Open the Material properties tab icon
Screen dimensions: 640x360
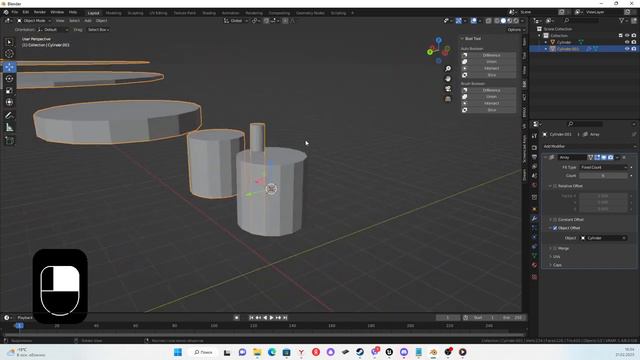point(534,265)
